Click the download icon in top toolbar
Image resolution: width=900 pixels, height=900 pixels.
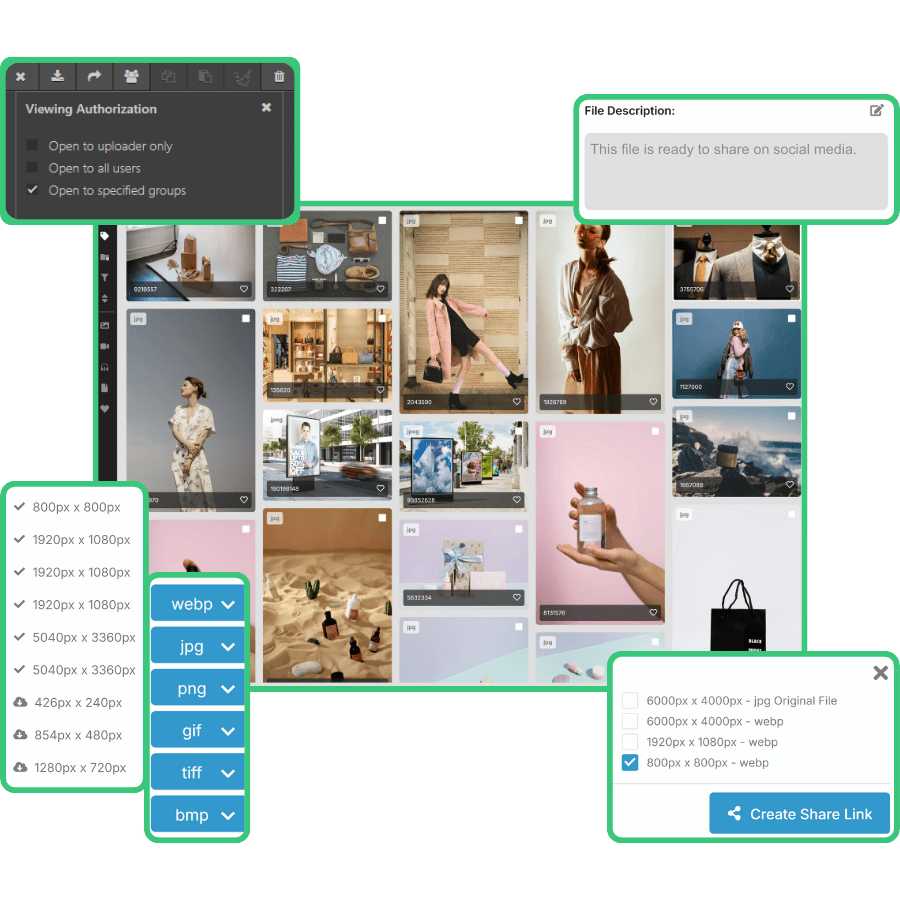coord(58,76)
